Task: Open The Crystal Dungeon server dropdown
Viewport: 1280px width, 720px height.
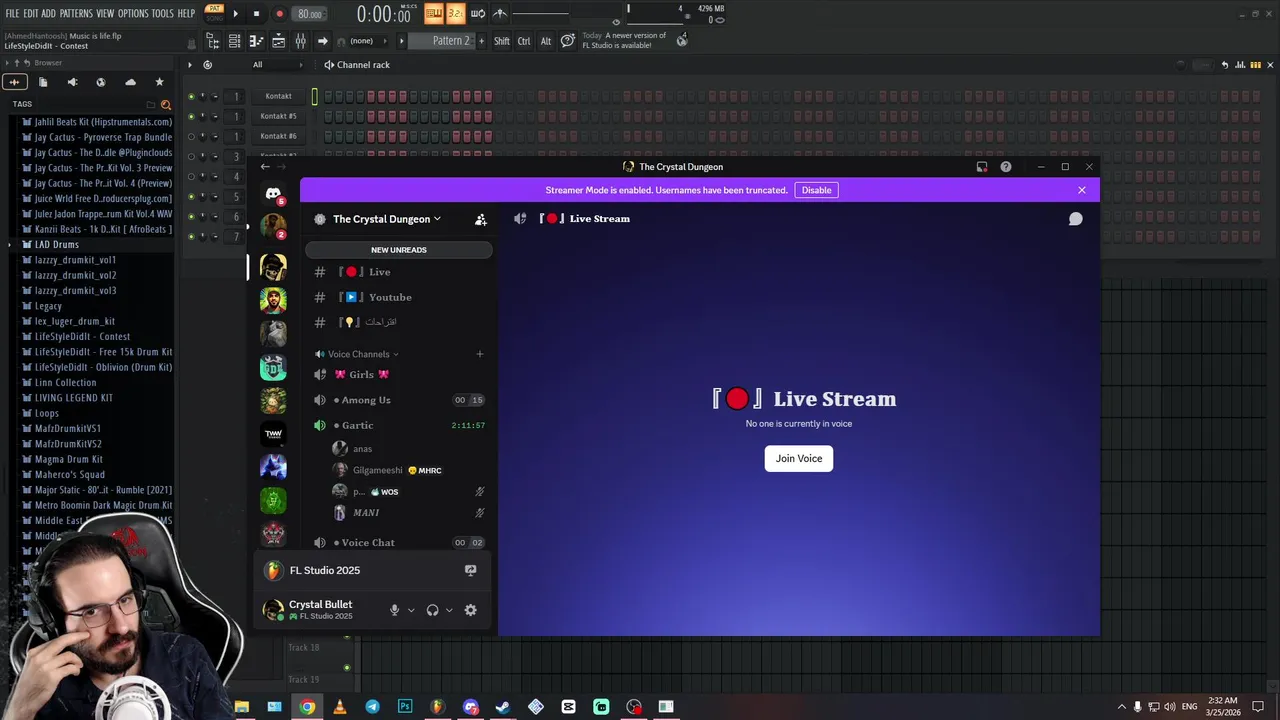Action: [387, 219]
